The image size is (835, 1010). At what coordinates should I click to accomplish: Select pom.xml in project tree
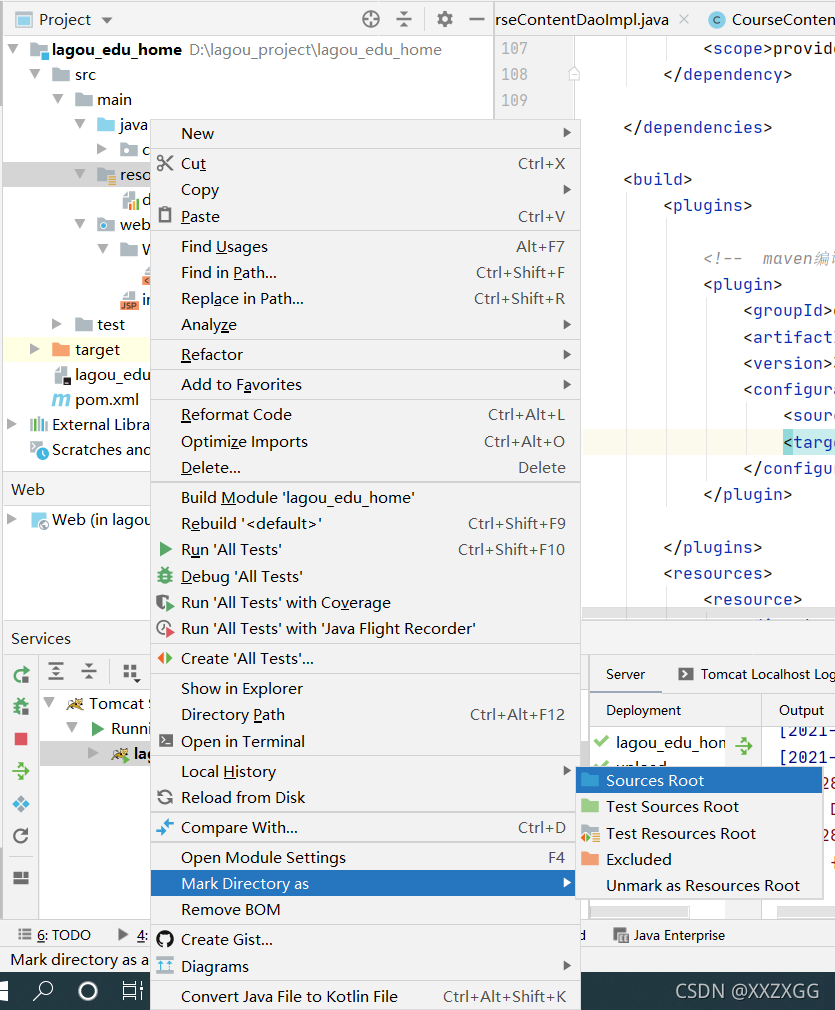click(x=95, y=399)
